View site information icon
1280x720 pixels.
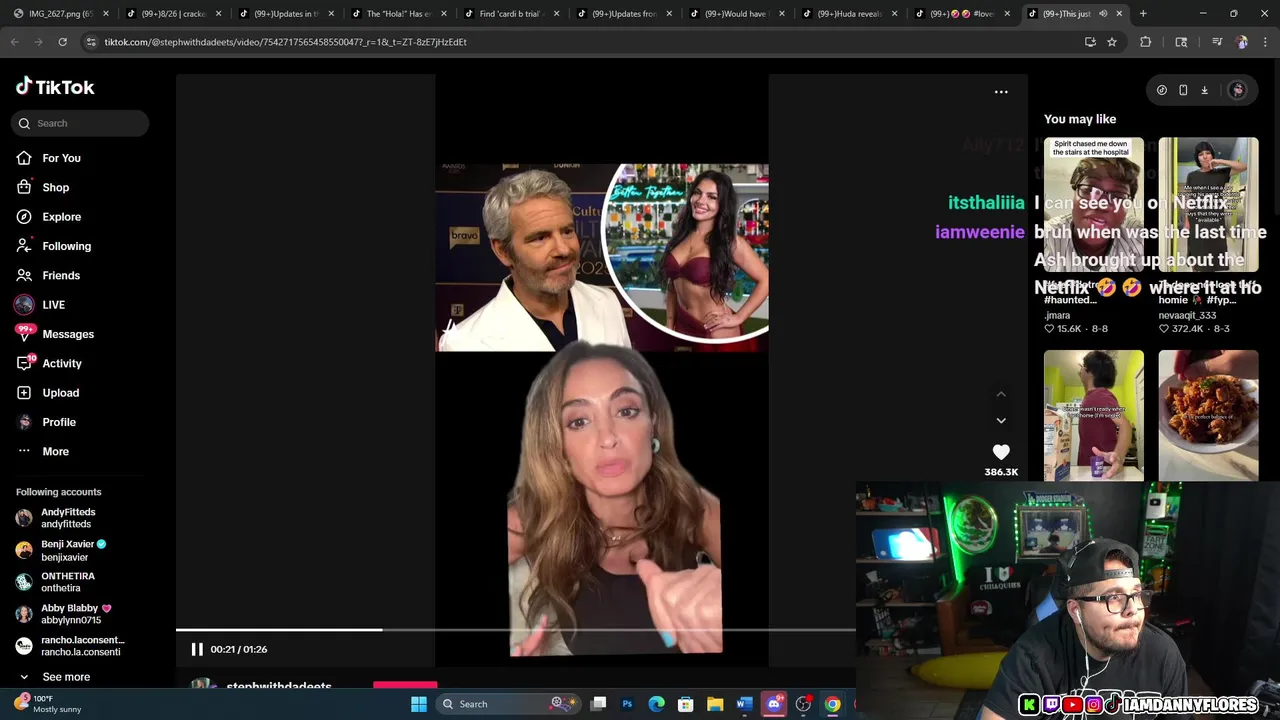(x=91, y=42)
